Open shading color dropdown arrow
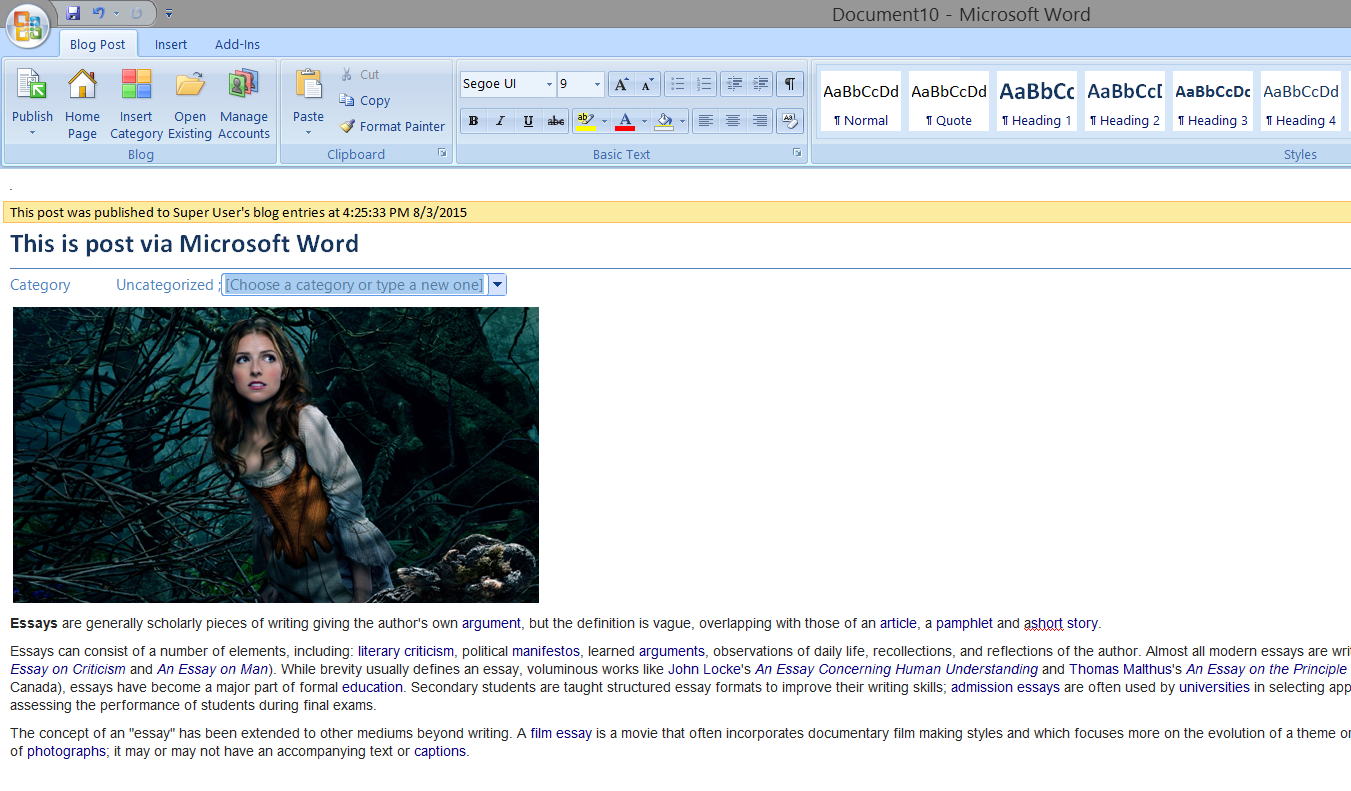1351x791 pixels. pyautogui.click(x=683, y=121)
